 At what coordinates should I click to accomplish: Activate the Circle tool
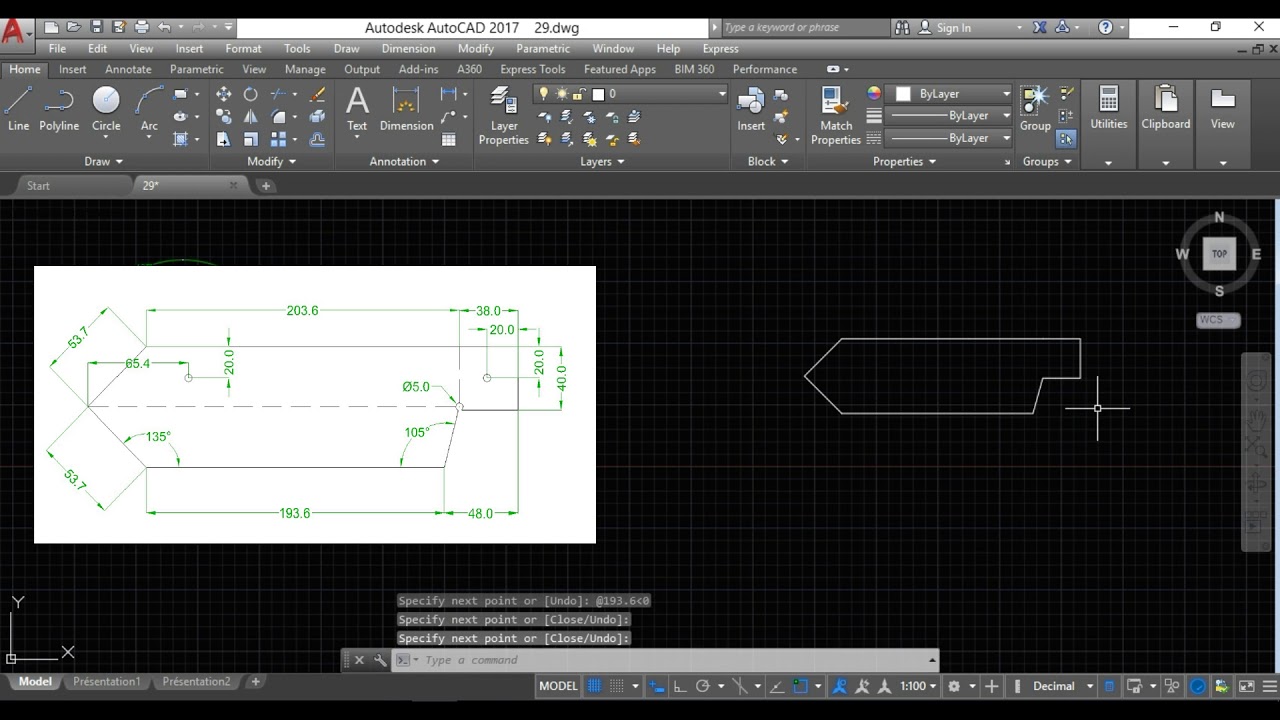point(106,108)
